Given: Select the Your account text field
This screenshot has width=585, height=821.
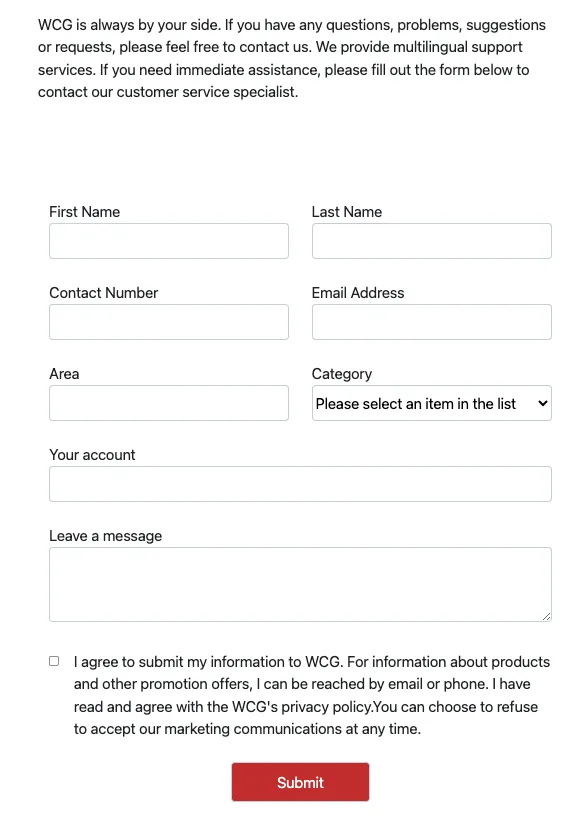Looking at the screenshot, I should (x=300, y=484).
